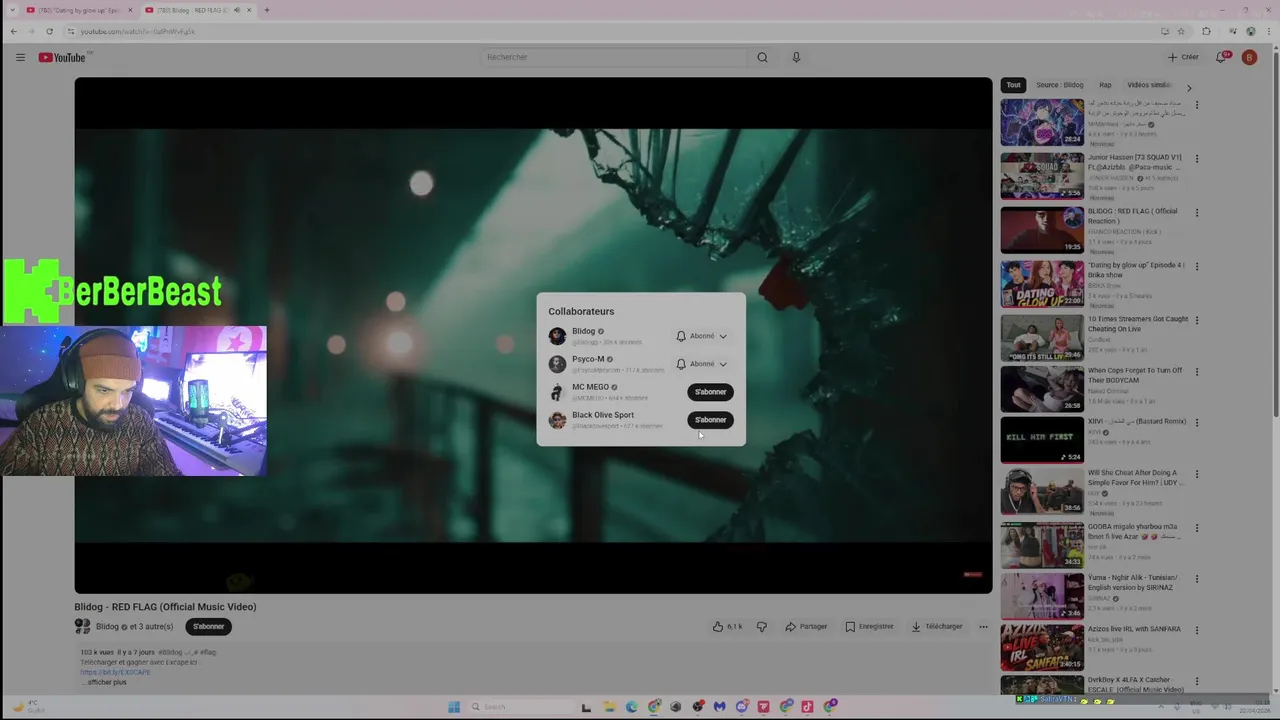Open 'Junior Hassen [73 SQUAD V1]' thumbnail
Viewport: 1280px width, 720px height.
(1042, 175)
